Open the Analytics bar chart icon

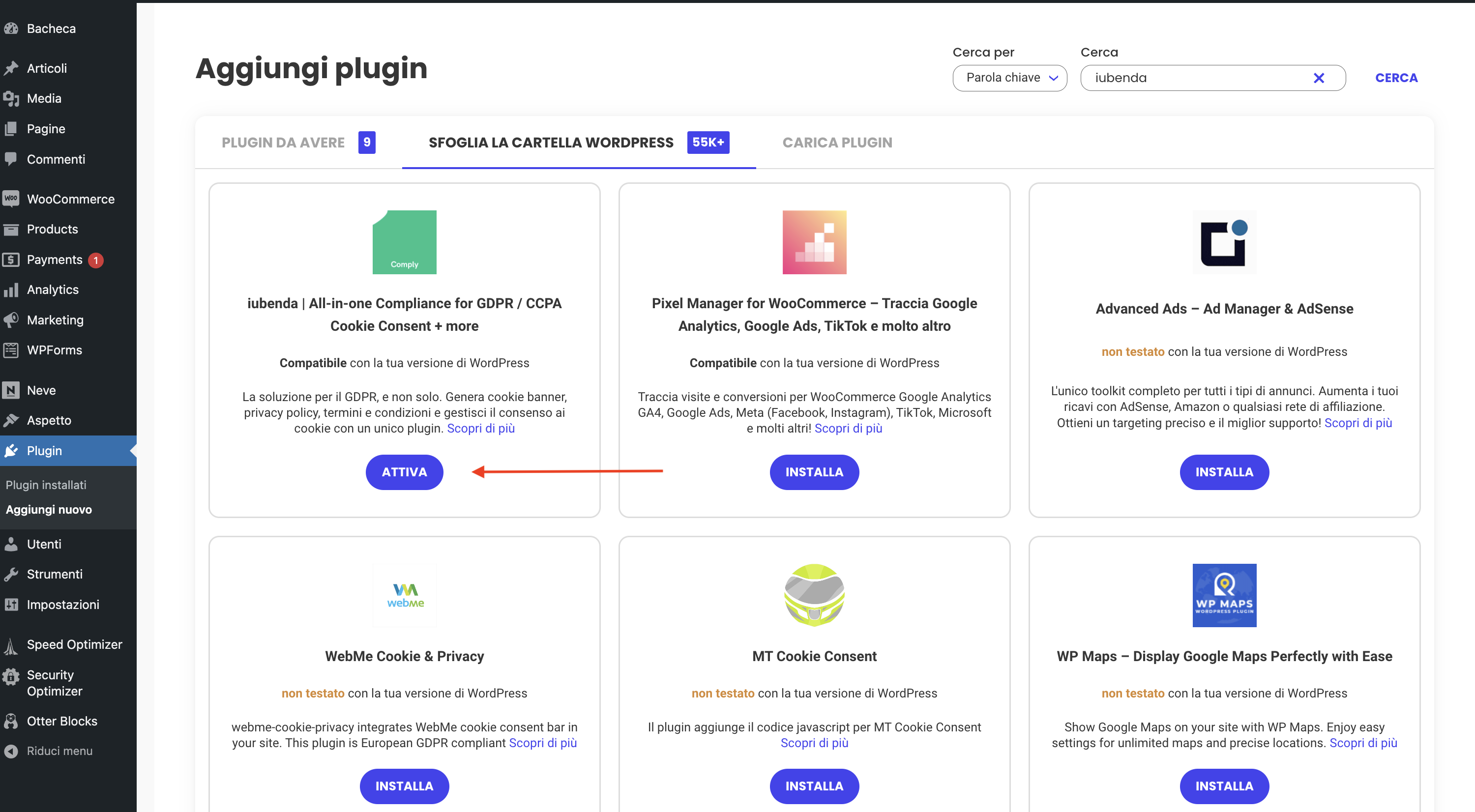pos(12,290)
